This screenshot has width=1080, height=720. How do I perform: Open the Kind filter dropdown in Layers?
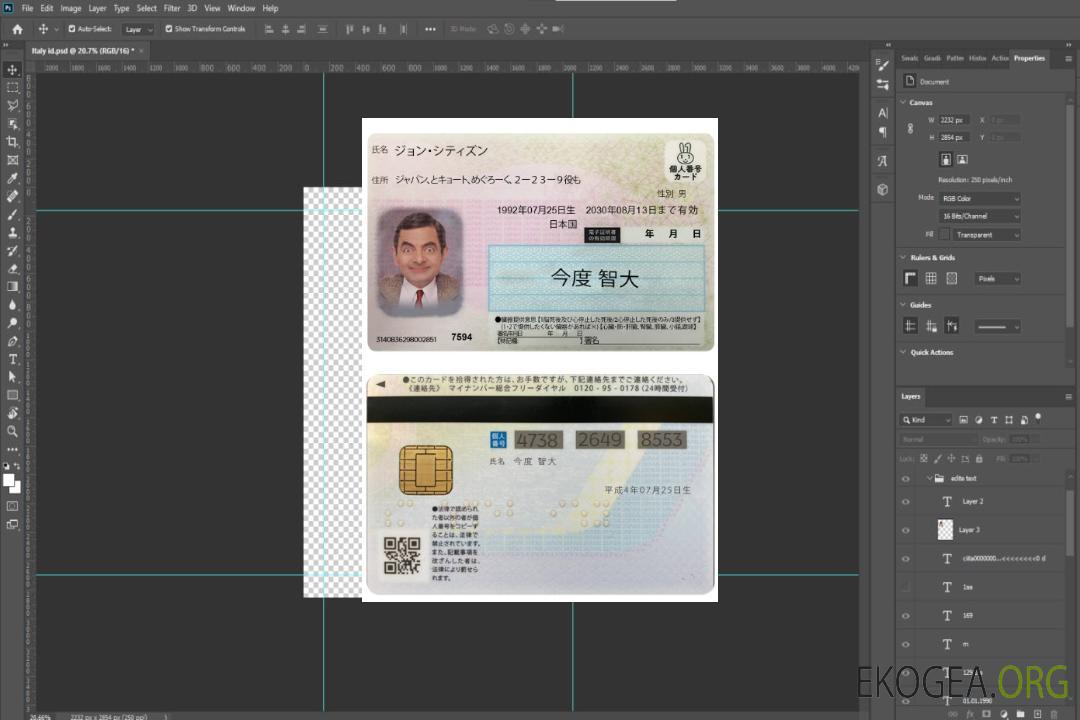926,420
